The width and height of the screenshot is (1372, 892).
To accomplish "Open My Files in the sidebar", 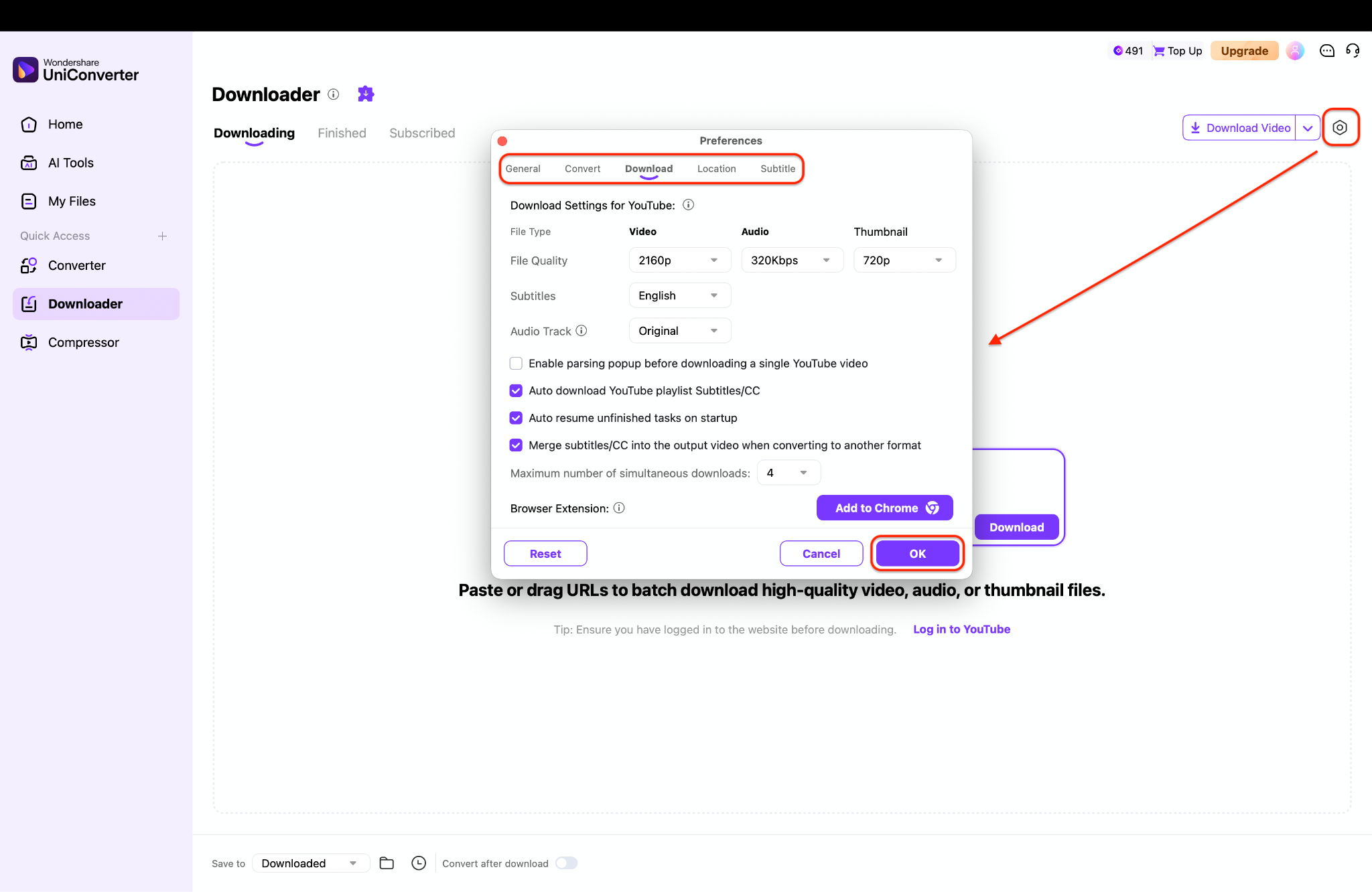I will 71,201.
